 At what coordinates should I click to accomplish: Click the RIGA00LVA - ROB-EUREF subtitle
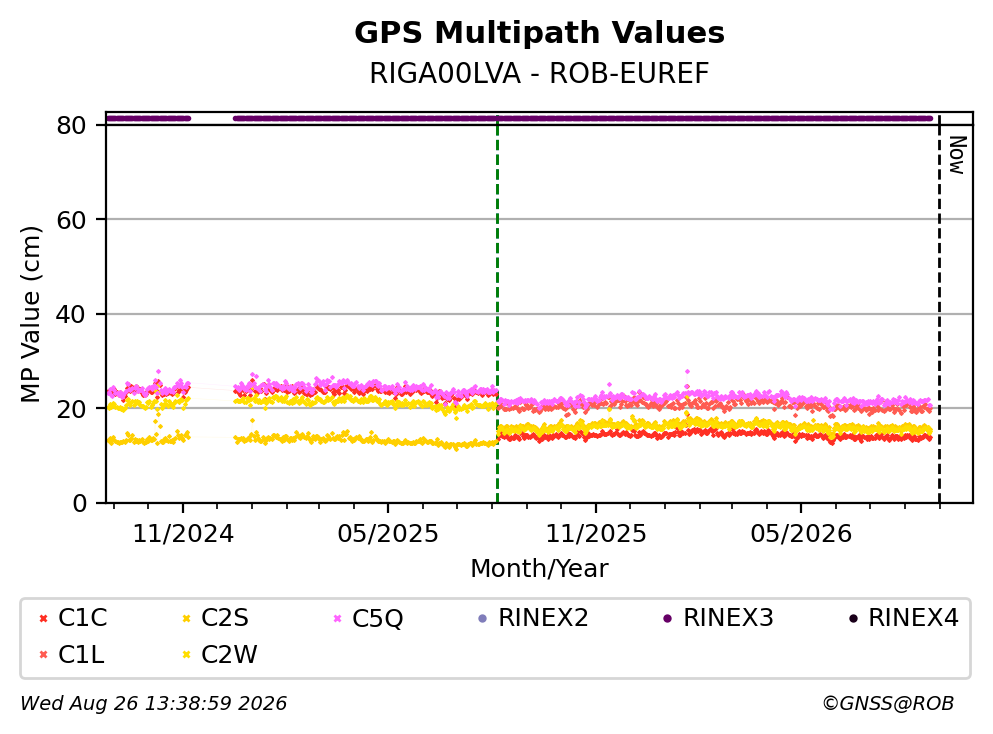pyautogui.click(x=540, y=73)
